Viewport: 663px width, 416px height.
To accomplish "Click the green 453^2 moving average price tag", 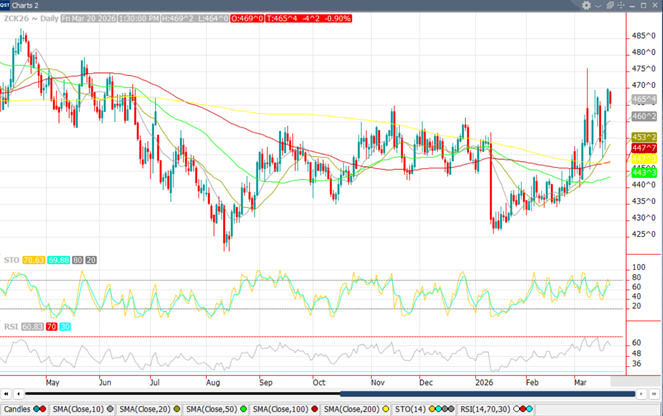I will point(643,136).
